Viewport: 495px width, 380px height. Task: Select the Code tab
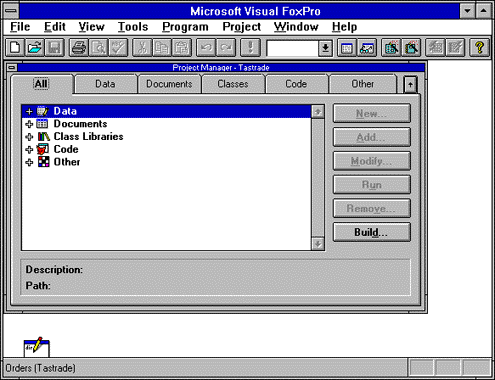point(296,84)
